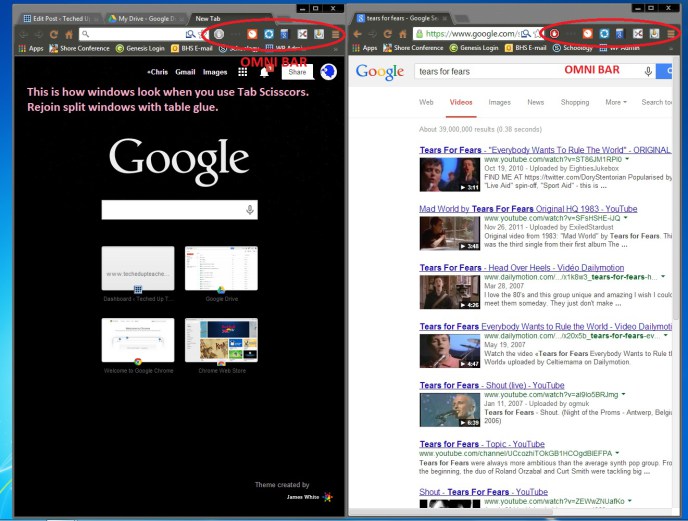Click the orange clock extension in right window
The height and width of the screenshot is (521, 688).
tap(588, 33)
